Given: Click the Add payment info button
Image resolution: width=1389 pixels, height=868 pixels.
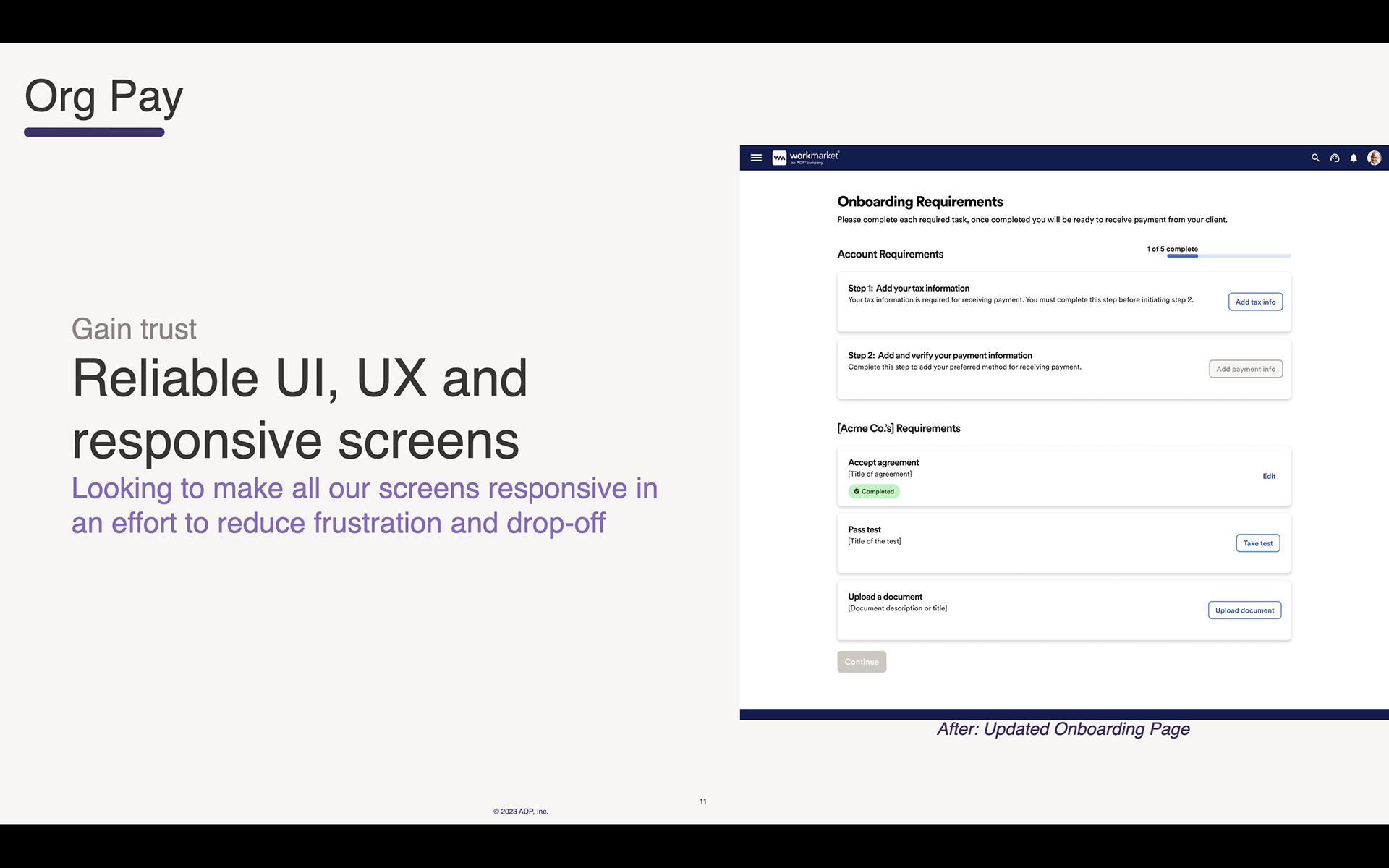Looking at the screenshot, I should tap(1246, 369).
